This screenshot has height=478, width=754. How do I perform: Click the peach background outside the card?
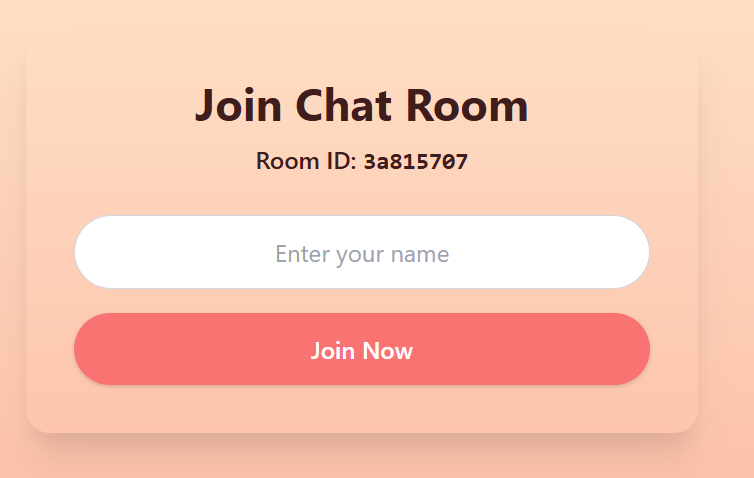tap(726, 240)
